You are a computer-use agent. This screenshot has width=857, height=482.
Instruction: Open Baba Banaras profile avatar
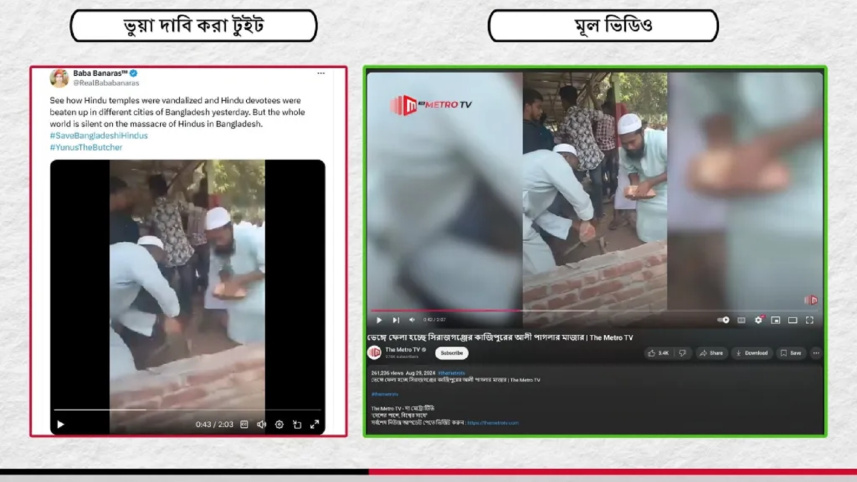click(x=59, y=78)
